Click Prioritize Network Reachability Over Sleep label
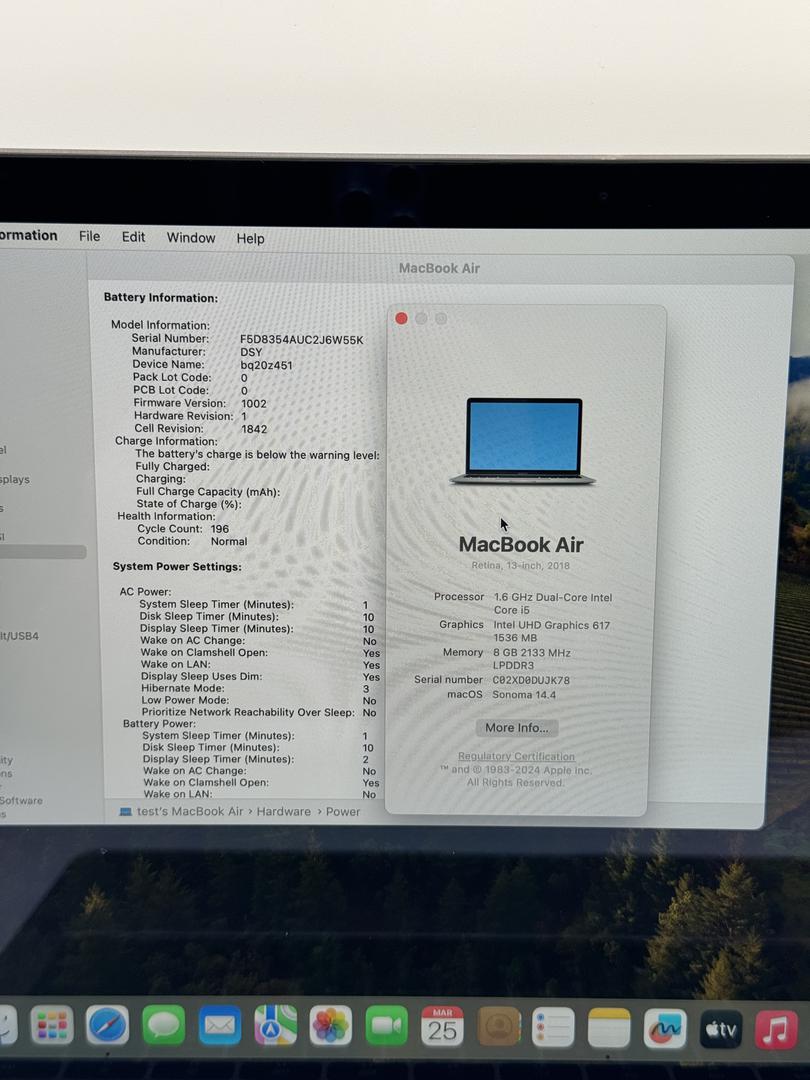This screenshot has height=1080, width=810. [x=249, y=712]
